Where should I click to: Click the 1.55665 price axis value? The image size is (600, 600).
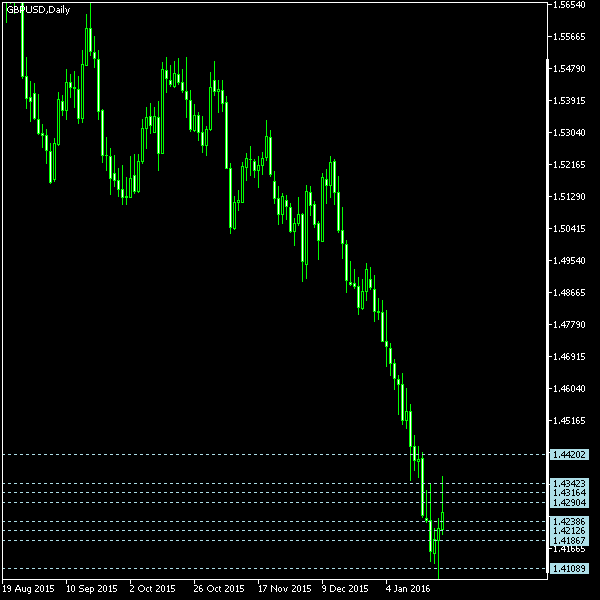tap(569, 37)
